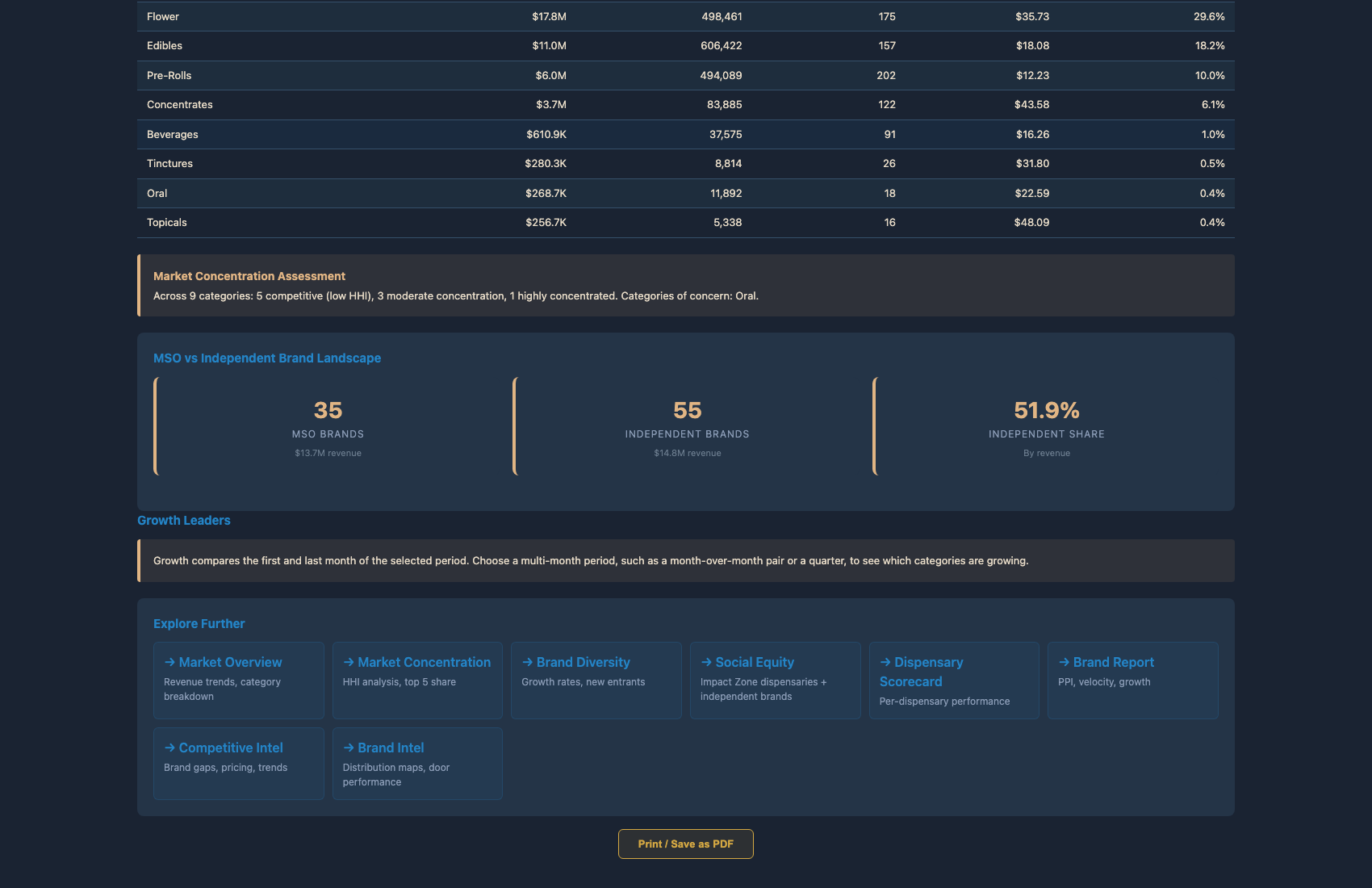The width and height of the screenshot is (1372, 888).
Task: Open the Market Overview link card
Action: [239, 681]
